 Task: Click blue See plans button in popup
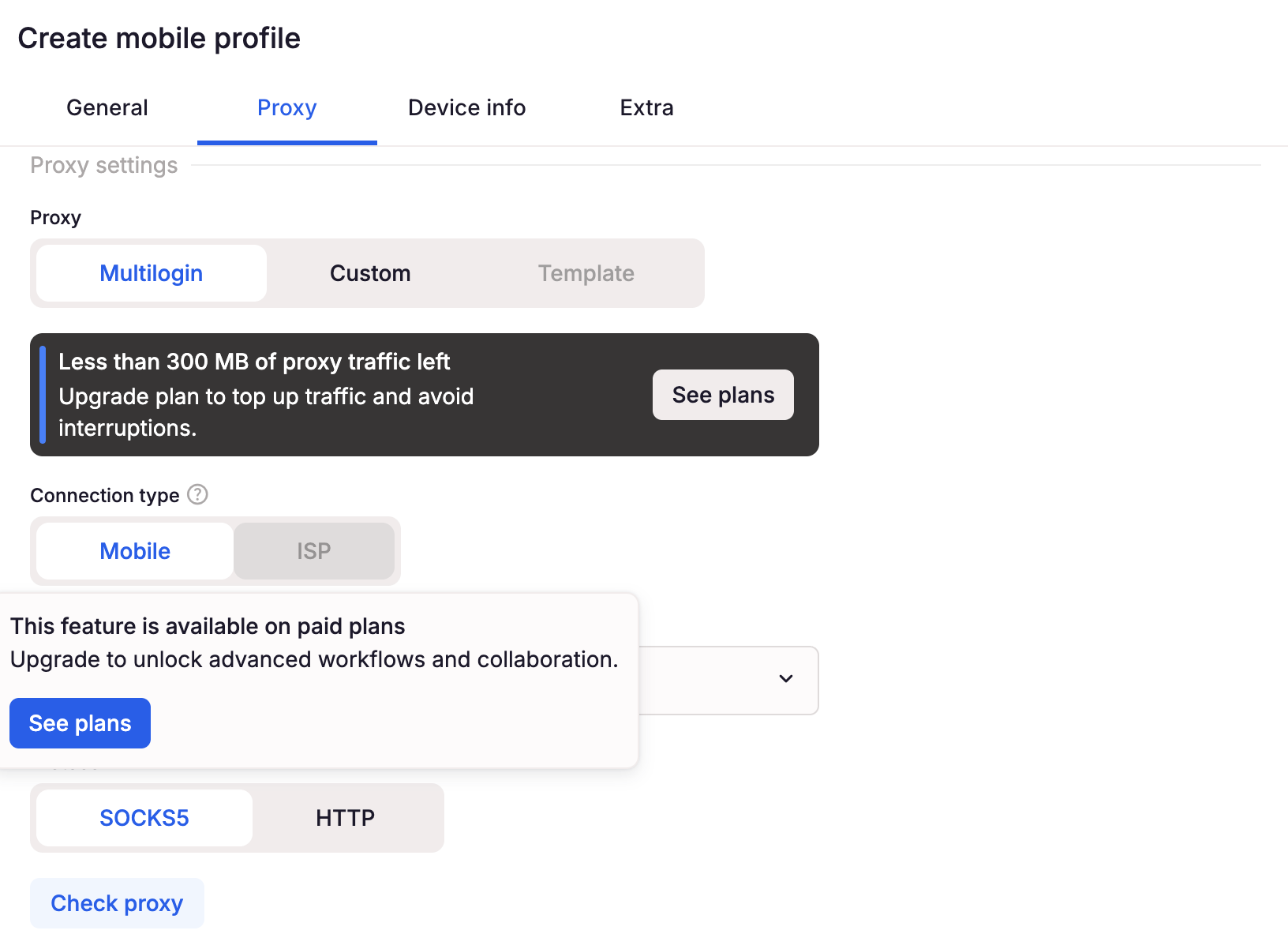(80, 723)
